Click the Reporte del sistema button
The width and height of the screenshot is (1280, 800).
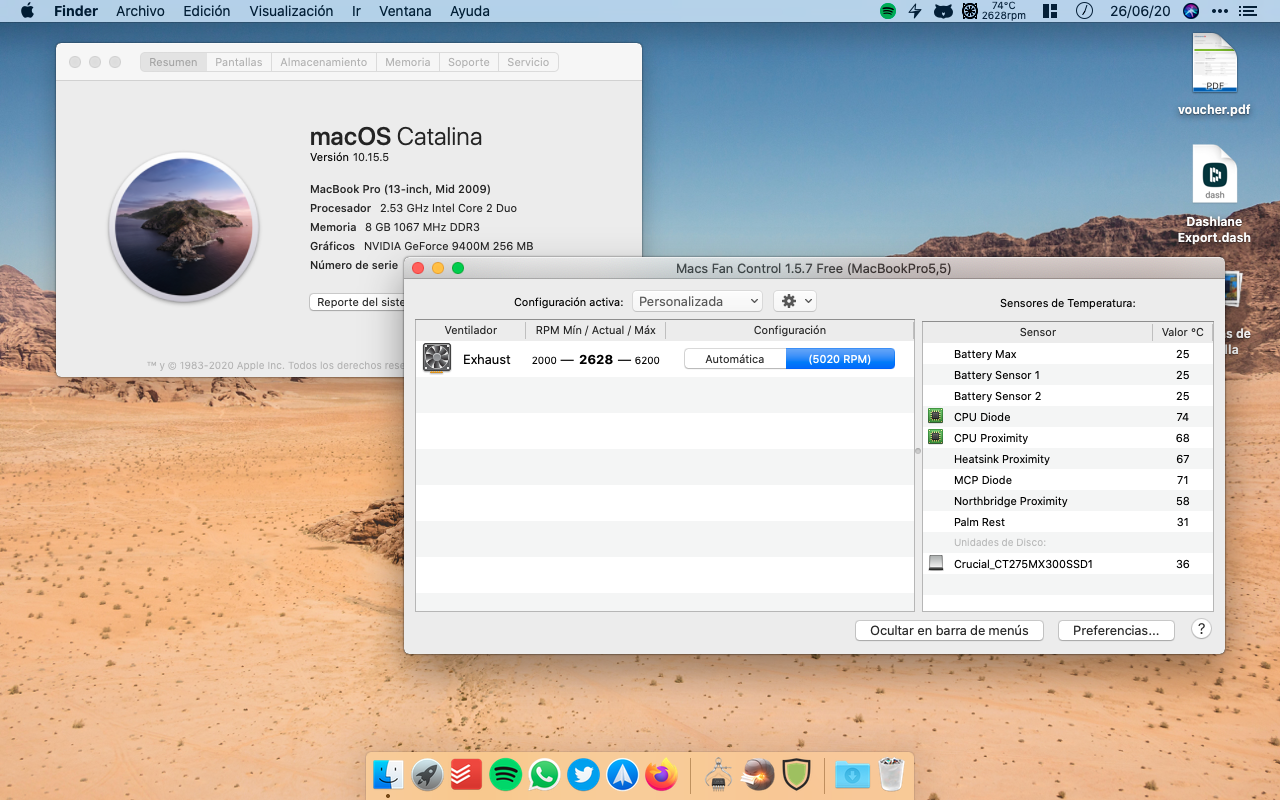click(x=358, y=302)
